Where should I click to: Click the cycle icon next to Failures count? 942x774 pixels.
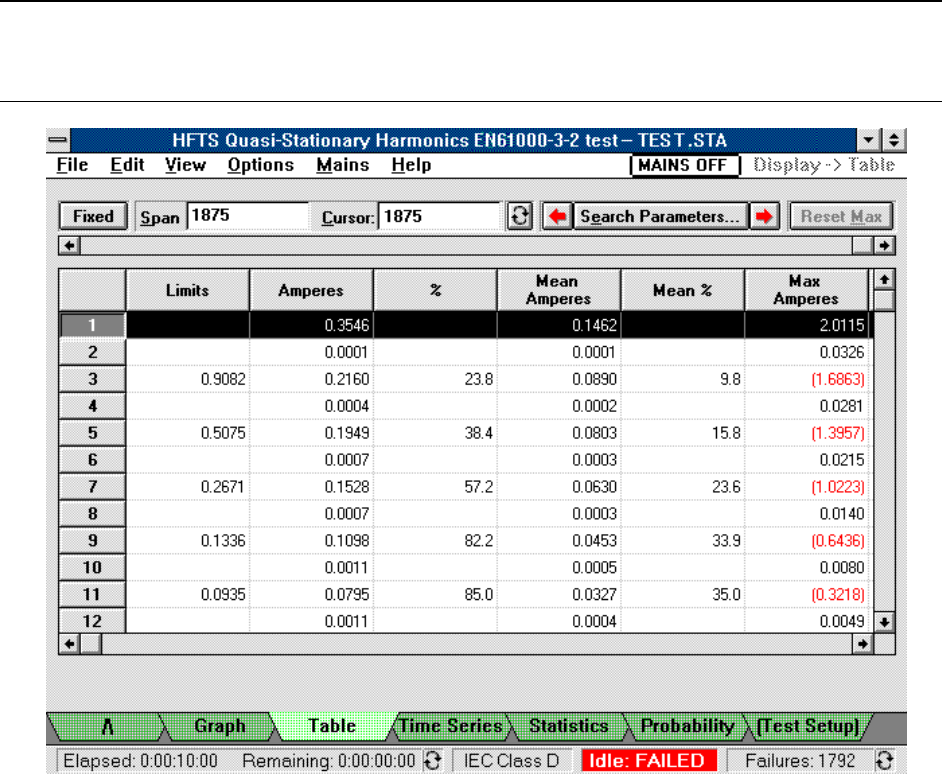[884, 760]
